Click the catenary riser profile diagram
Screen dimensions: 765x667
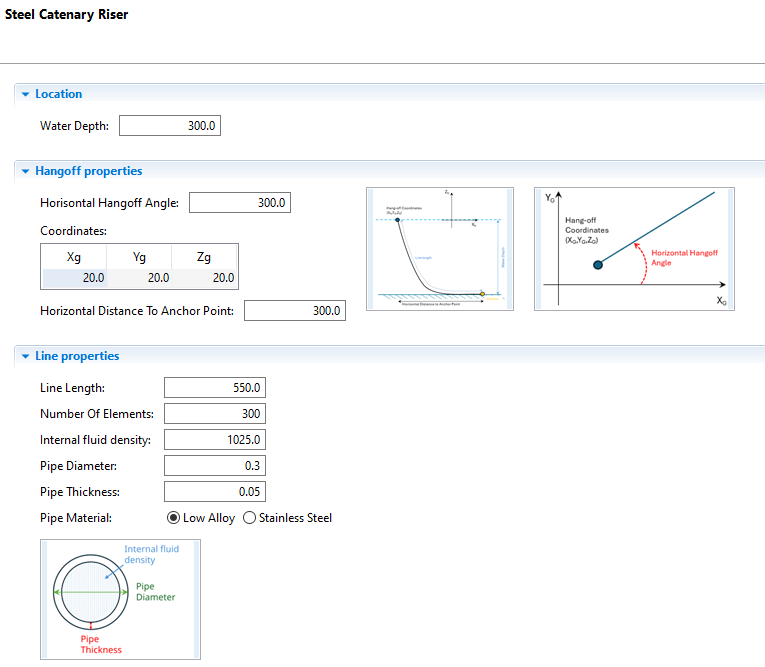click(440, 249)
